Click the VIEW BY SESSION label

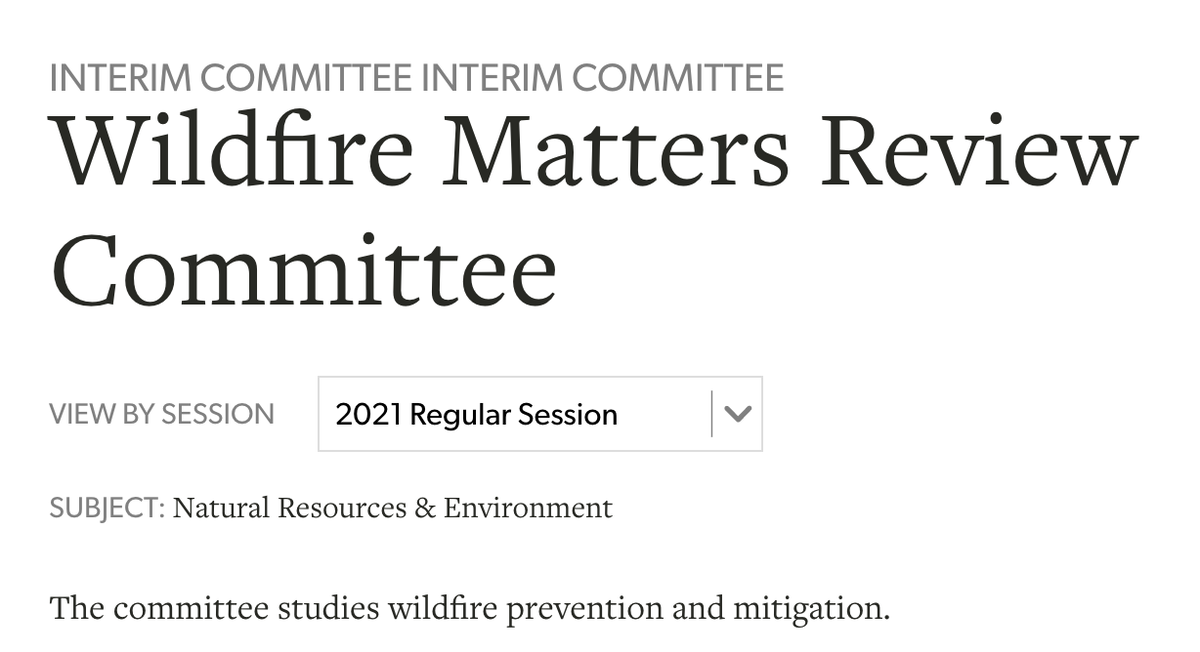point(161,414)
